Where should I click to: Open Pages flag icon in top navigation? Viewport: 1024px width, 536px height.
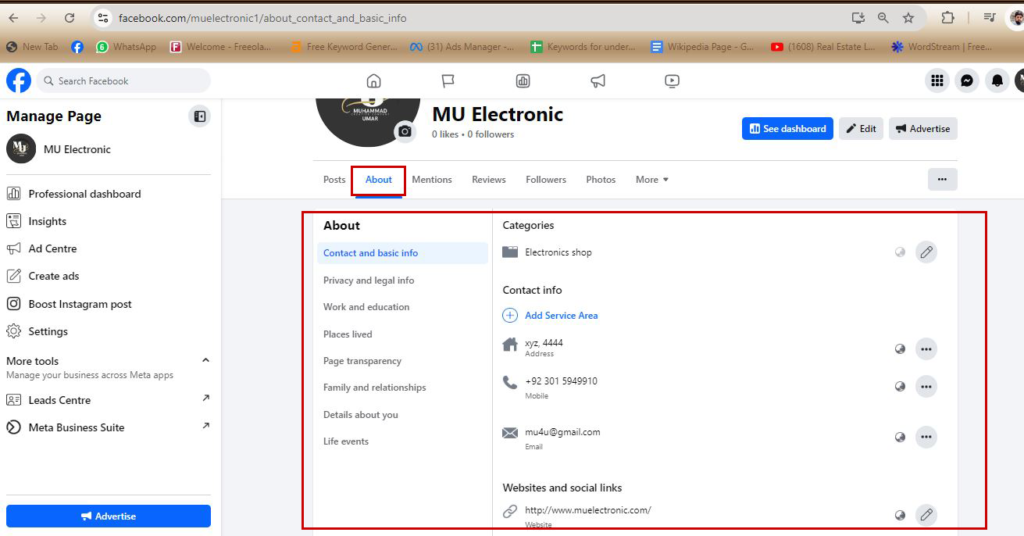point(448,81)
